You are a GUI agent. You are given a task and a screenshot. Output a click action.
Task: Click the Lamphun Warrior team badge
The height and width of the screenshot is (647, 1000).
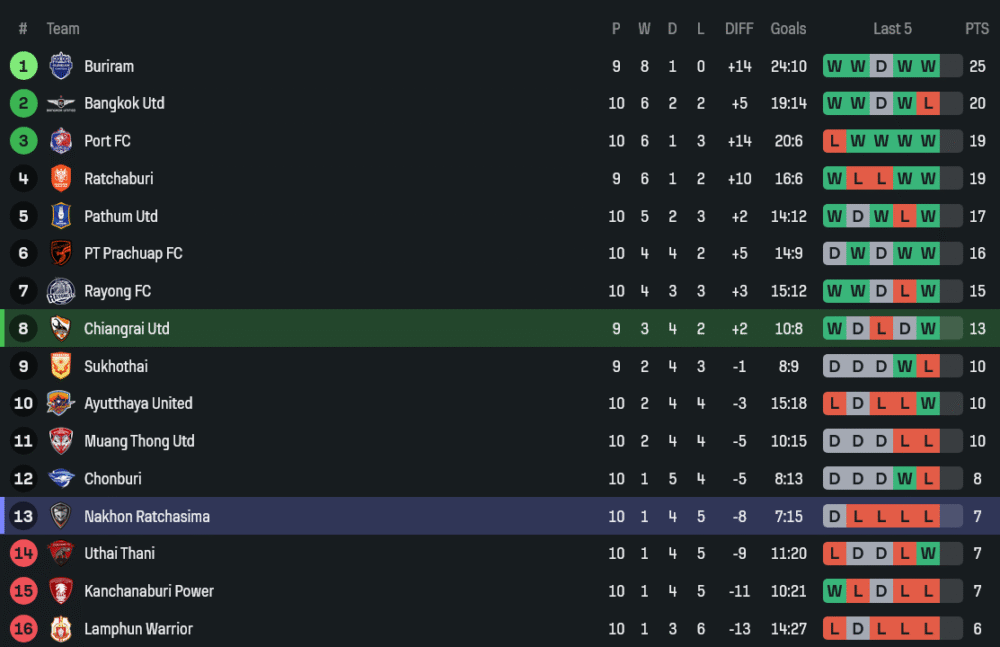(61, 629)
